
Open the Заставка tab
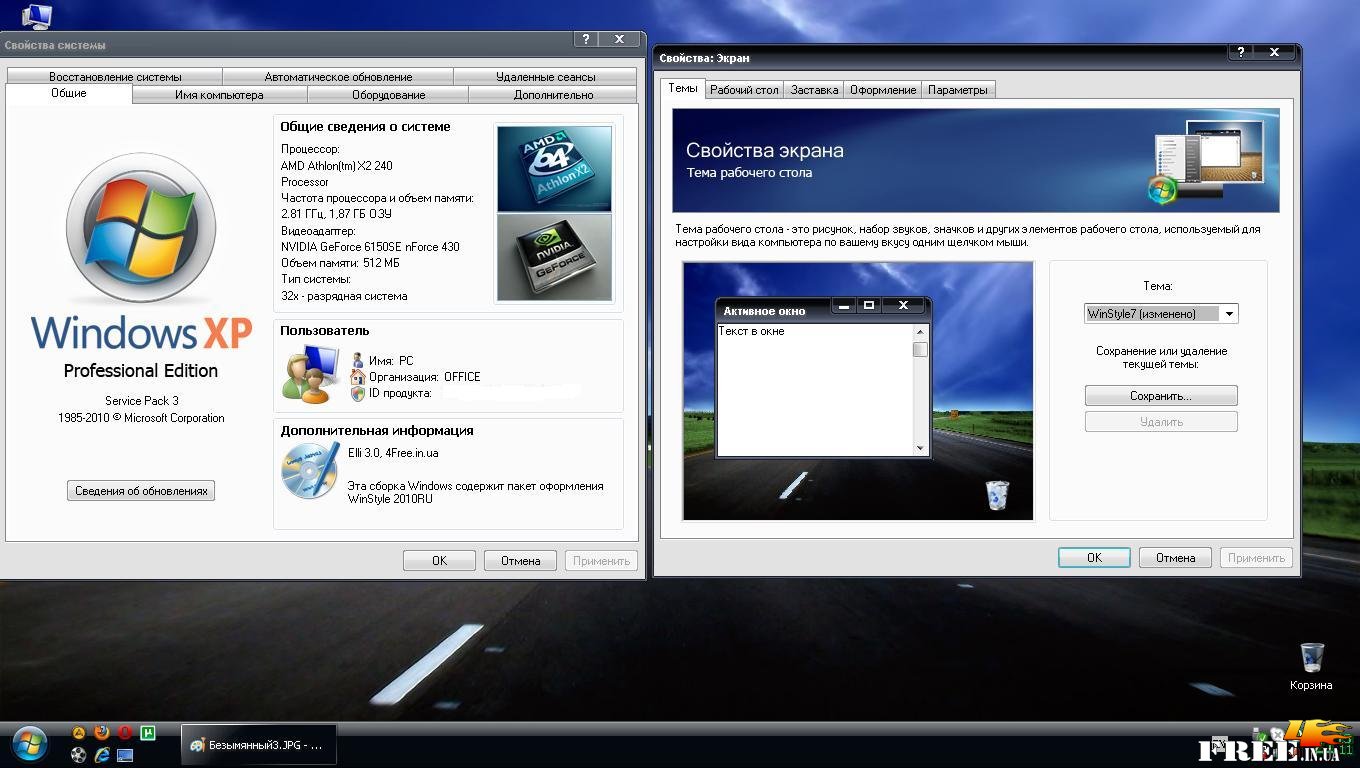click(x=814, y=90)
